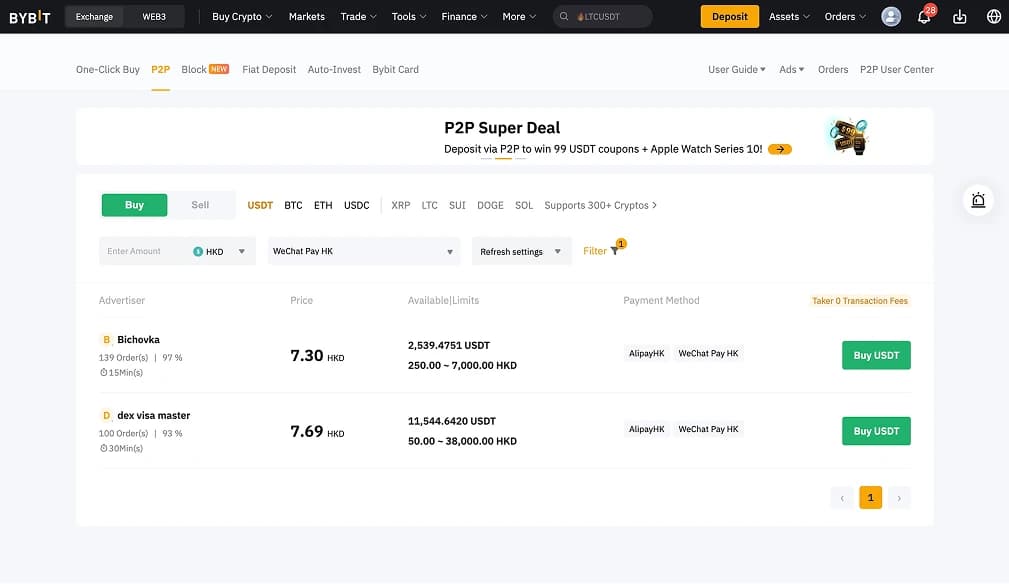Open the Refresh settings dropdown

pyautogui.click(x=520, y=252)
